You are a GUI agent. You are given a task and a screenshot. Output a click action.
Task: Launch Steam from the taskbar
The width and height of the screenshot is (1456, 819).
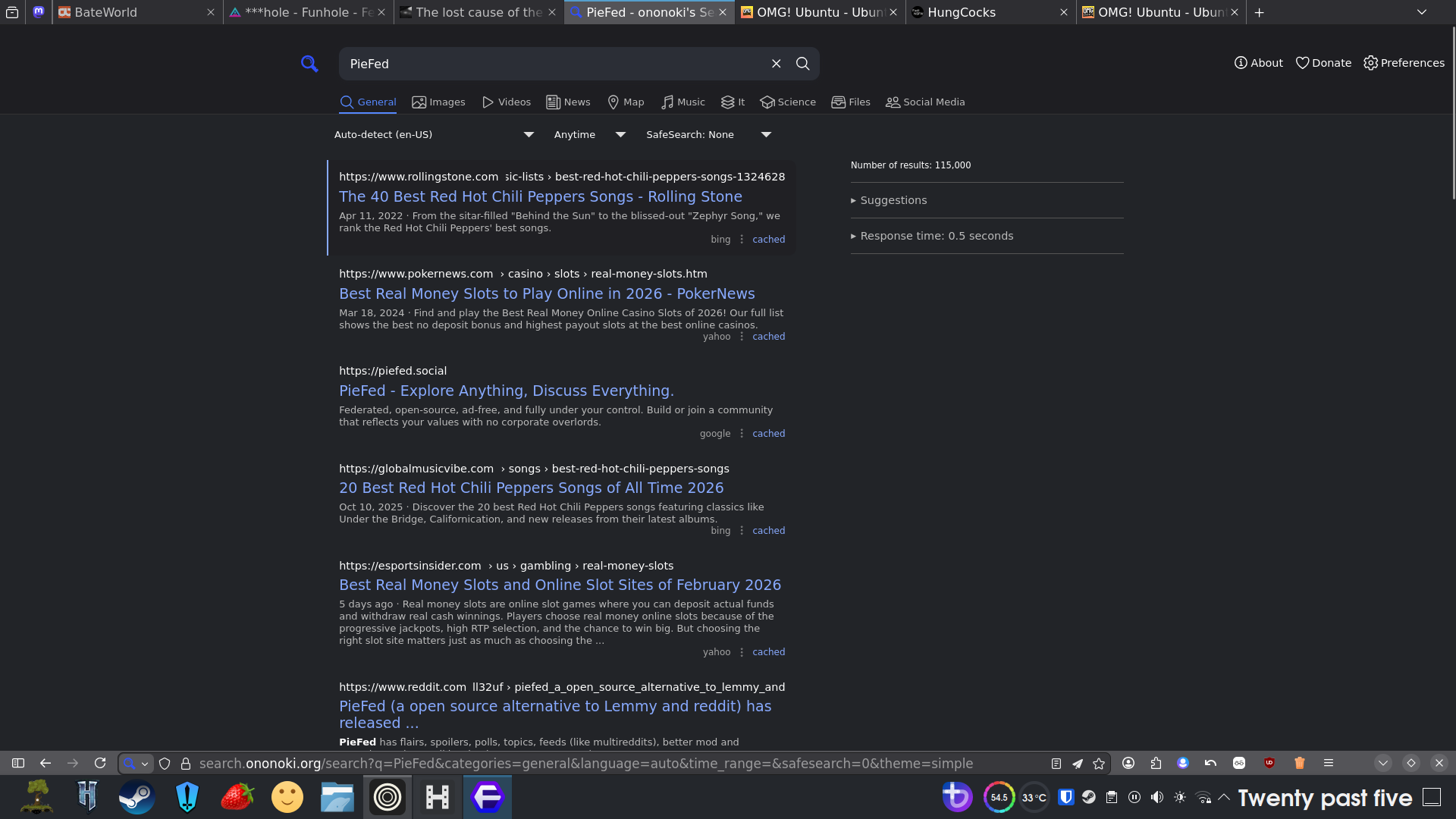[x=136, y=797]
